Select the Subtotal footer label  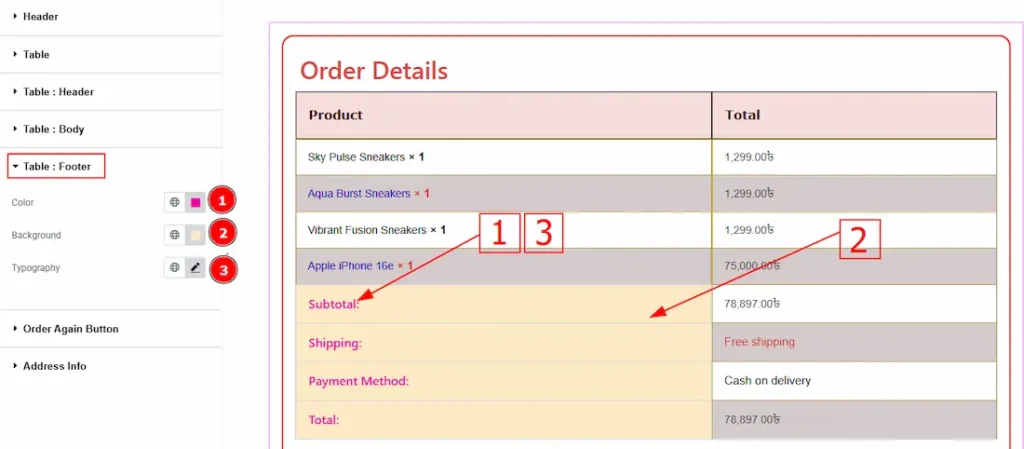click(334, 304)
